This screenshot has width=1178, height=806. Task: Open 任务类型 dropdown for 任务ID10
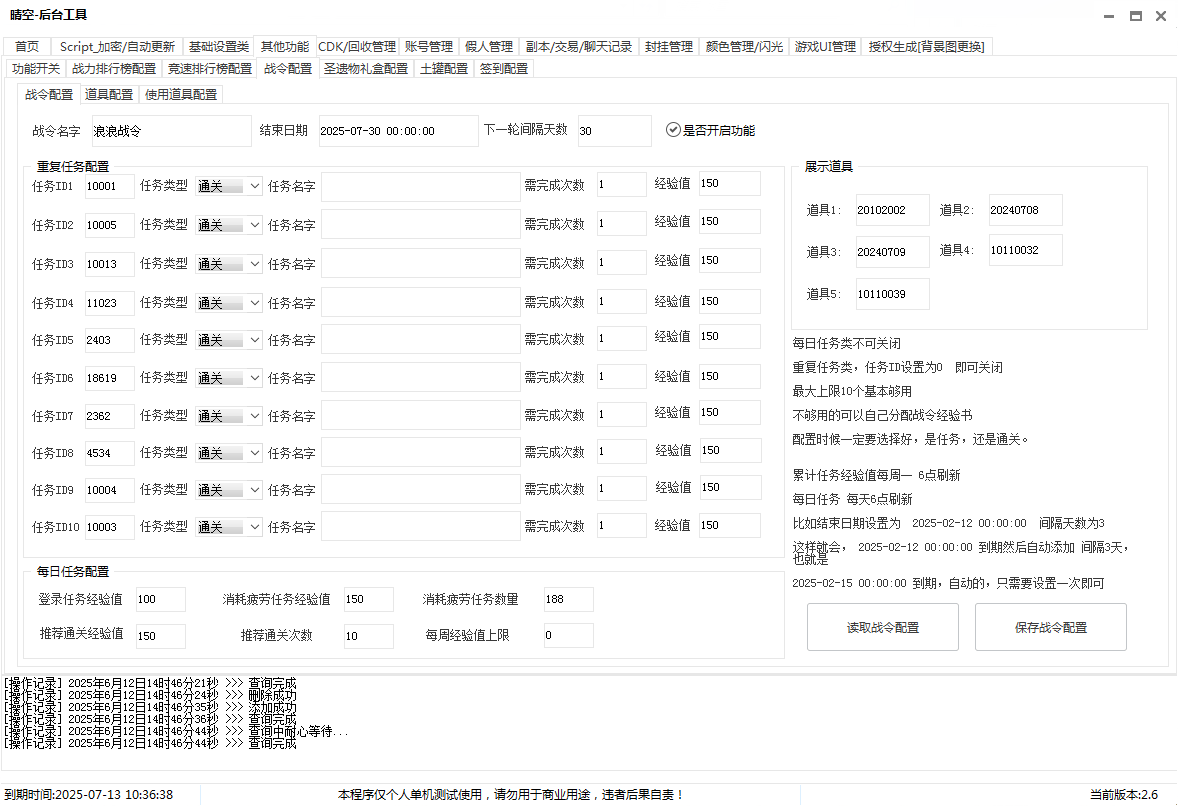pos(228,527)
